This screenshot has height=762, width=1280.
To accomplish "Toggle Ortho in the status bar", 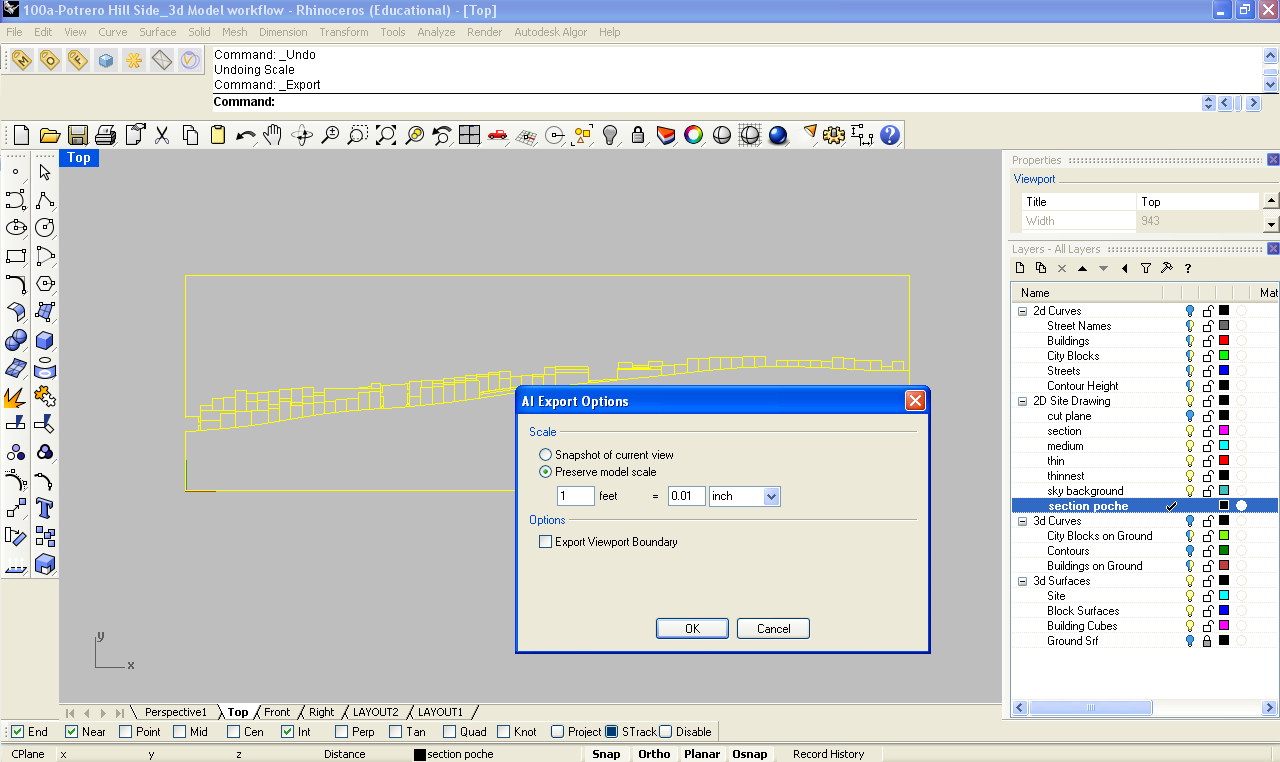I will tap(655, 754).
